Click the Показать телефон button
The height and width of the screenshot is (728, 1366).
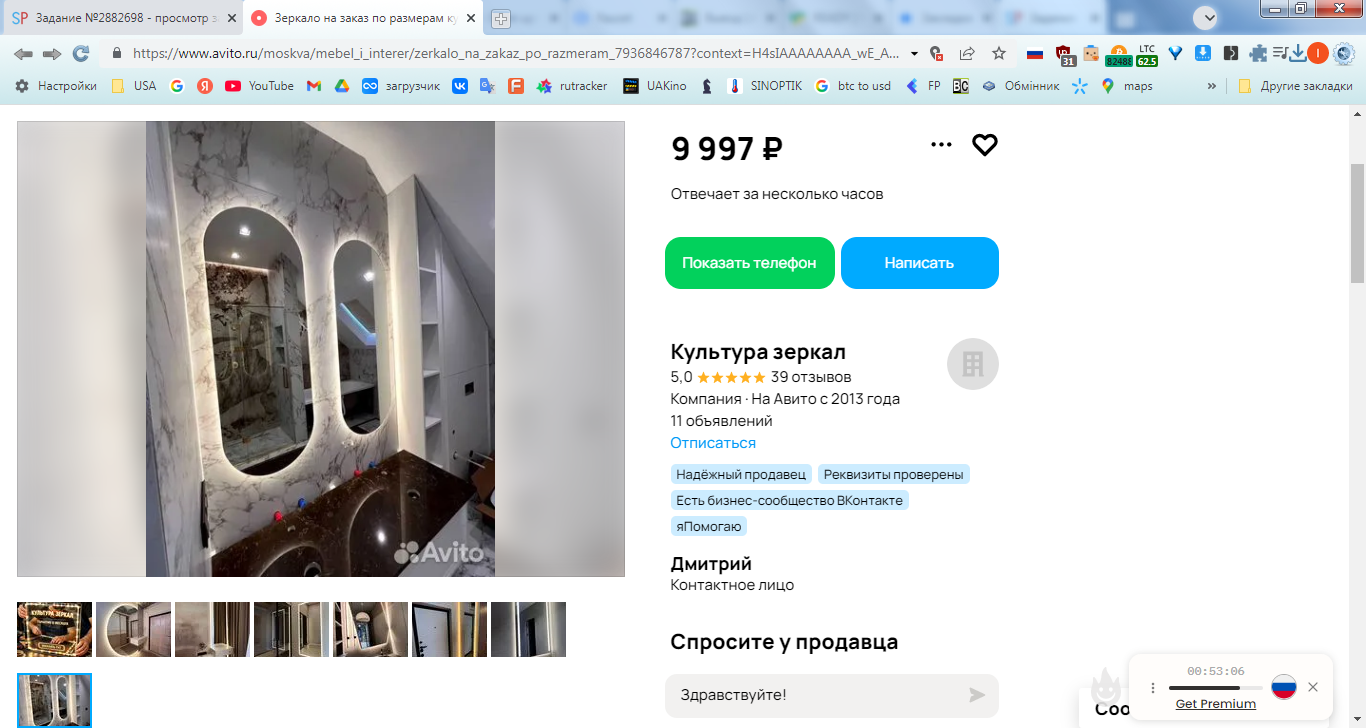tap(750, 263)
